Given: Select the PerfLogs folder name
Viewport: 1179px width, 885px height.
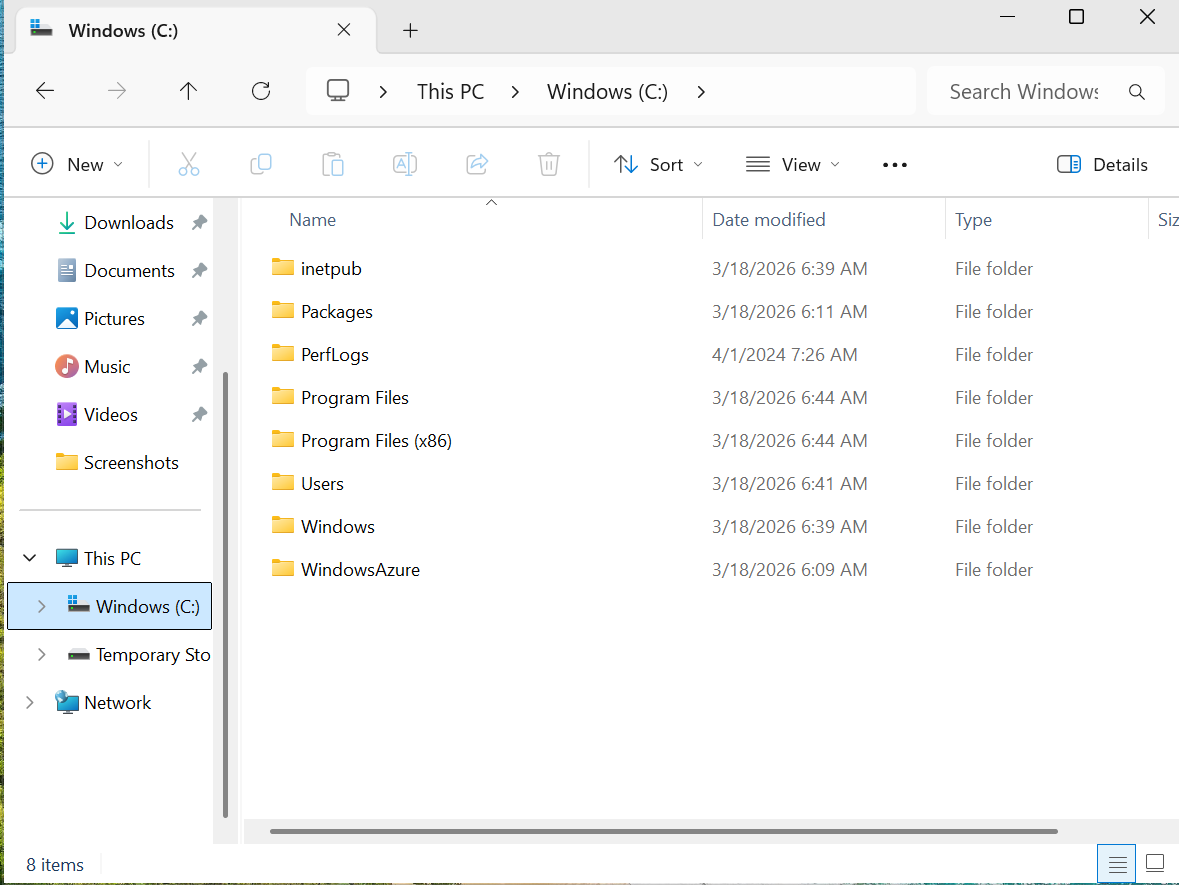Looking at the screenshot, I should 335,354.
